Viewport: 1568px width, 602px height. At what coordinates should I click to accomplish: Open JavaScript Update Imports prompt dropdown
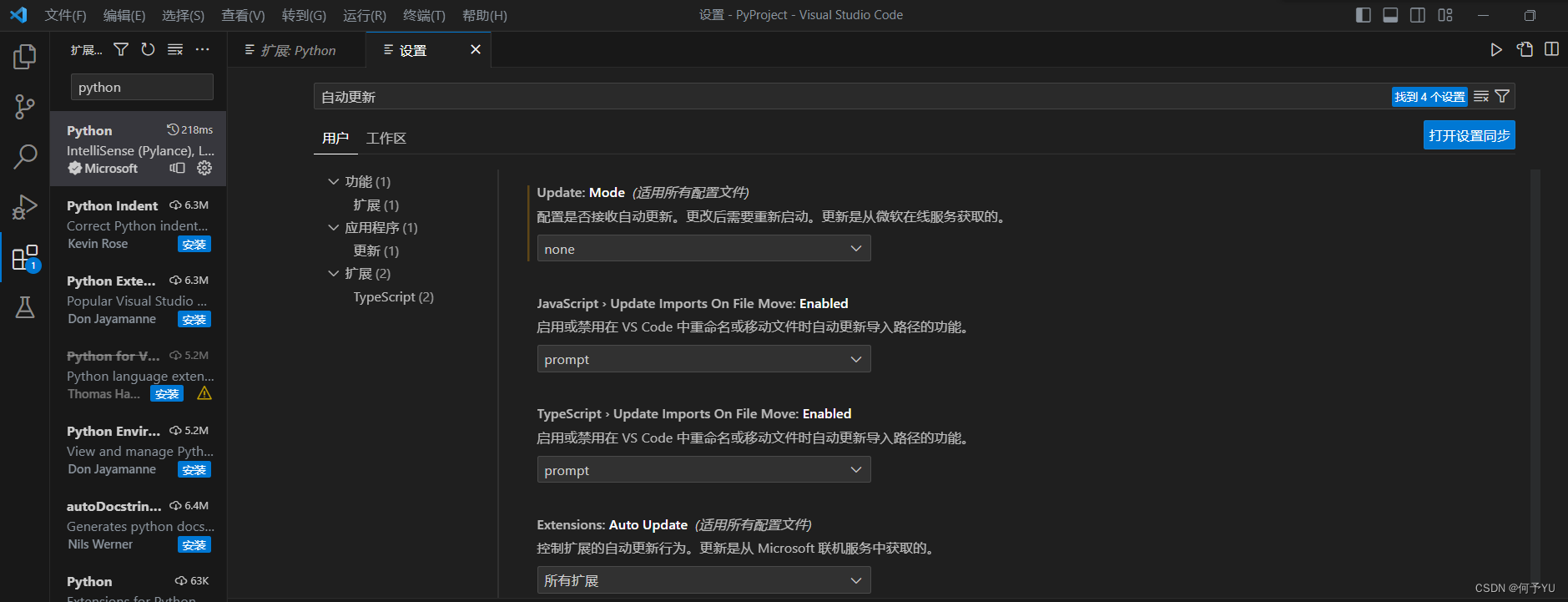pos(703,359)
